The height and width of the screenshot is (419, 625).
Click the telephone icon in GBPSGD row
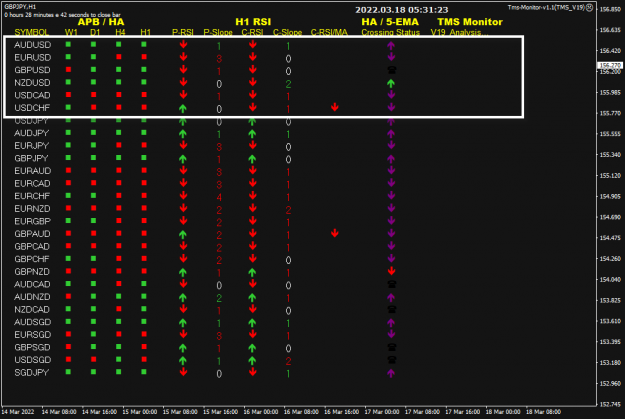[392, 347]
